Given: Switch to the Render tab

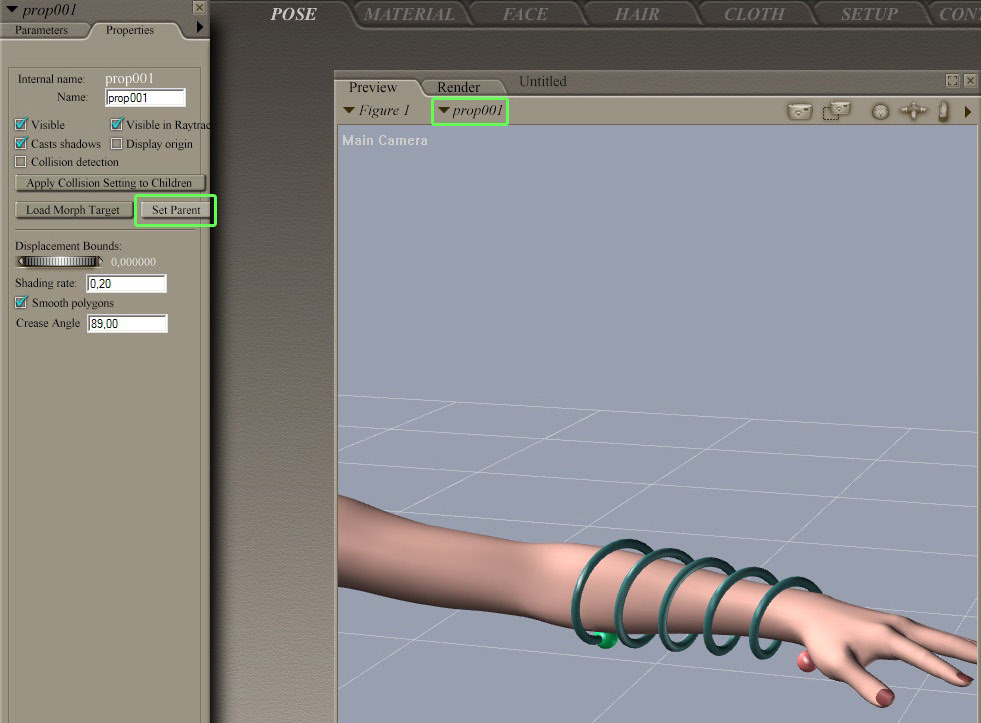Looking at the screenshot, I should pyautogui.click(x=458, y=87).
